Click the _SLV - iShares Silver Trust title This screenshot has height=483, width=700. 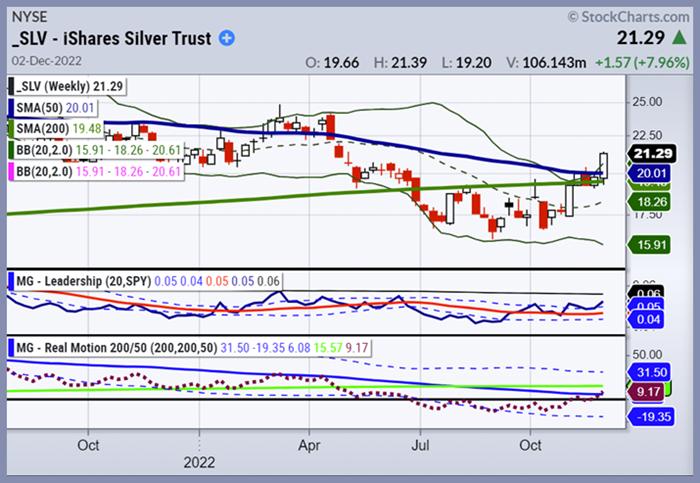coord(112,38)
